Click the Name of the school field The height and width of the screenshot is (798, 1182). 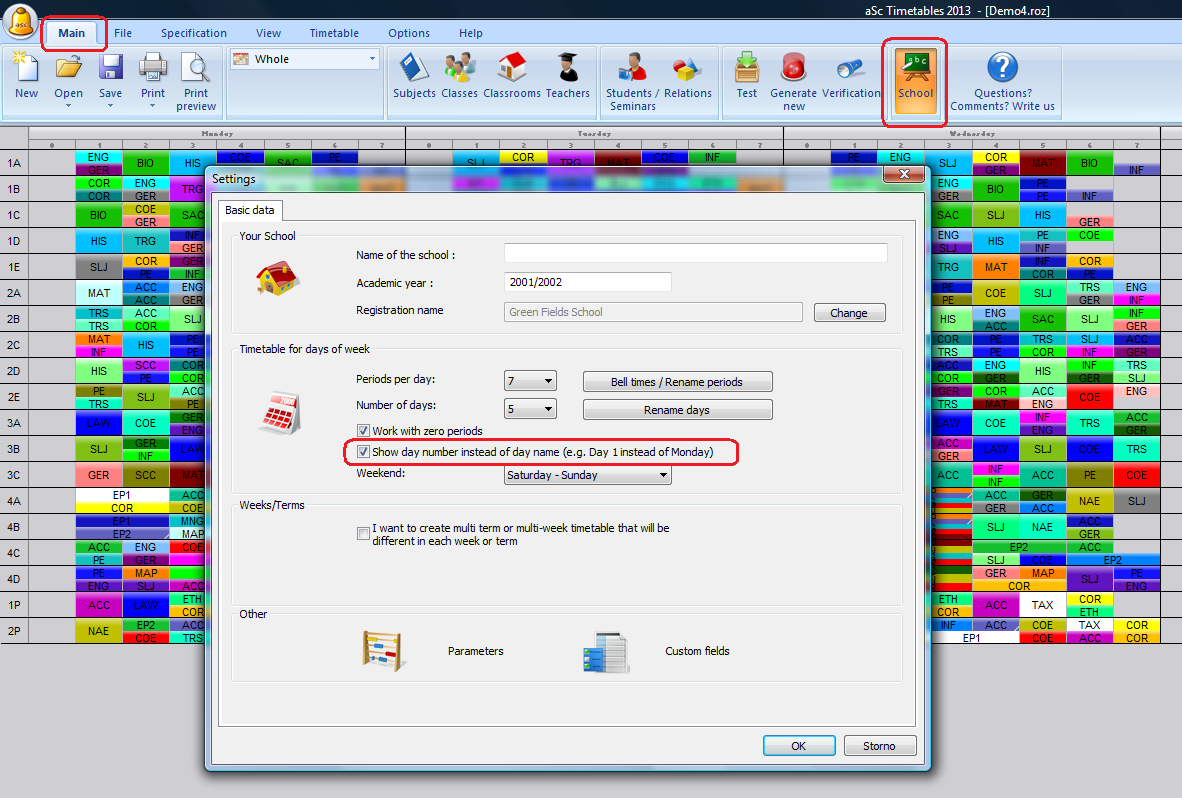pyautogui.click(x=695, y=254)
